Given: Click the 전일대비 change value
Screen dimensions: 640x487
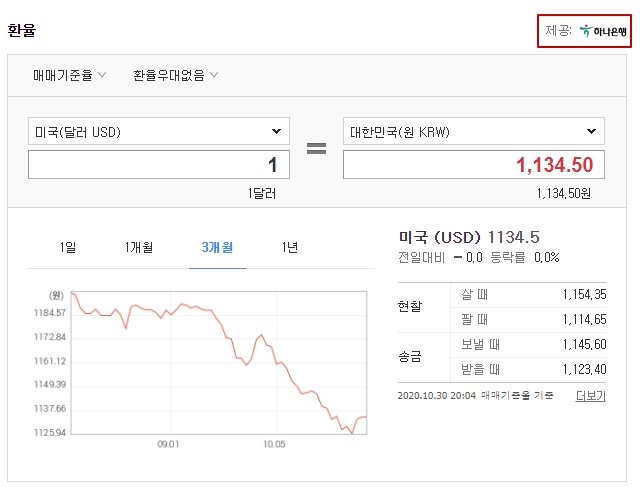Looking at the screenshot, I should (x=468, y=258).
